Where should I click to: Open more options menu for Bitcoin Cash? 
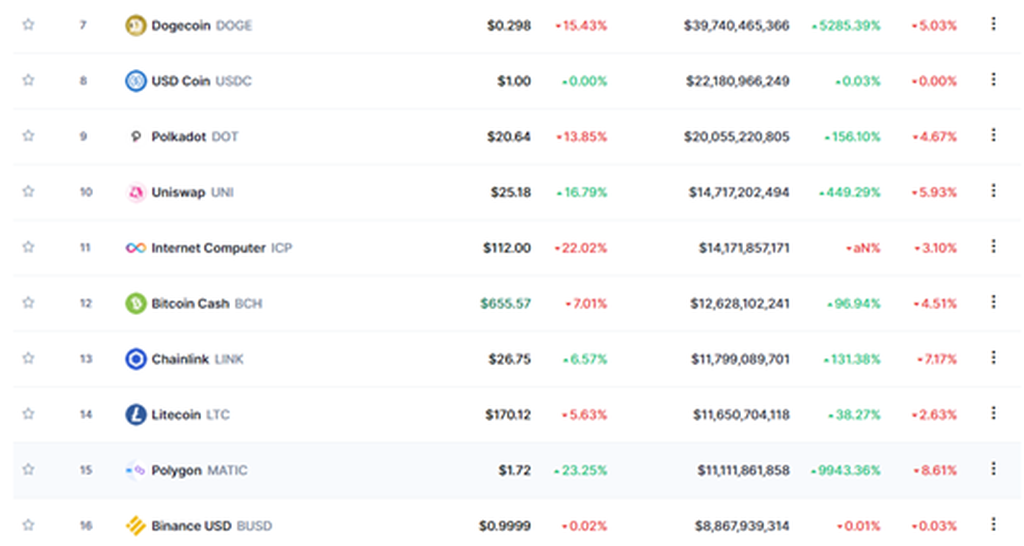tap(993, 302)
